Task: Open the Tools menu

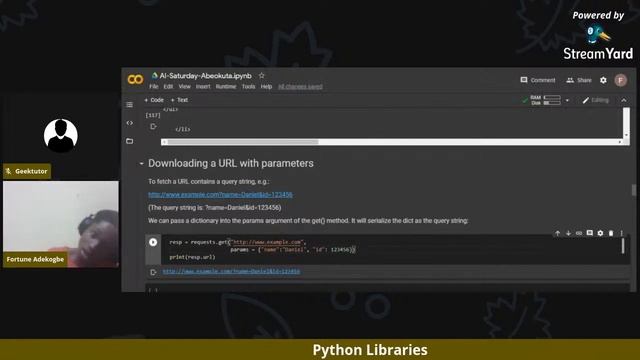Action: (248, 87)
